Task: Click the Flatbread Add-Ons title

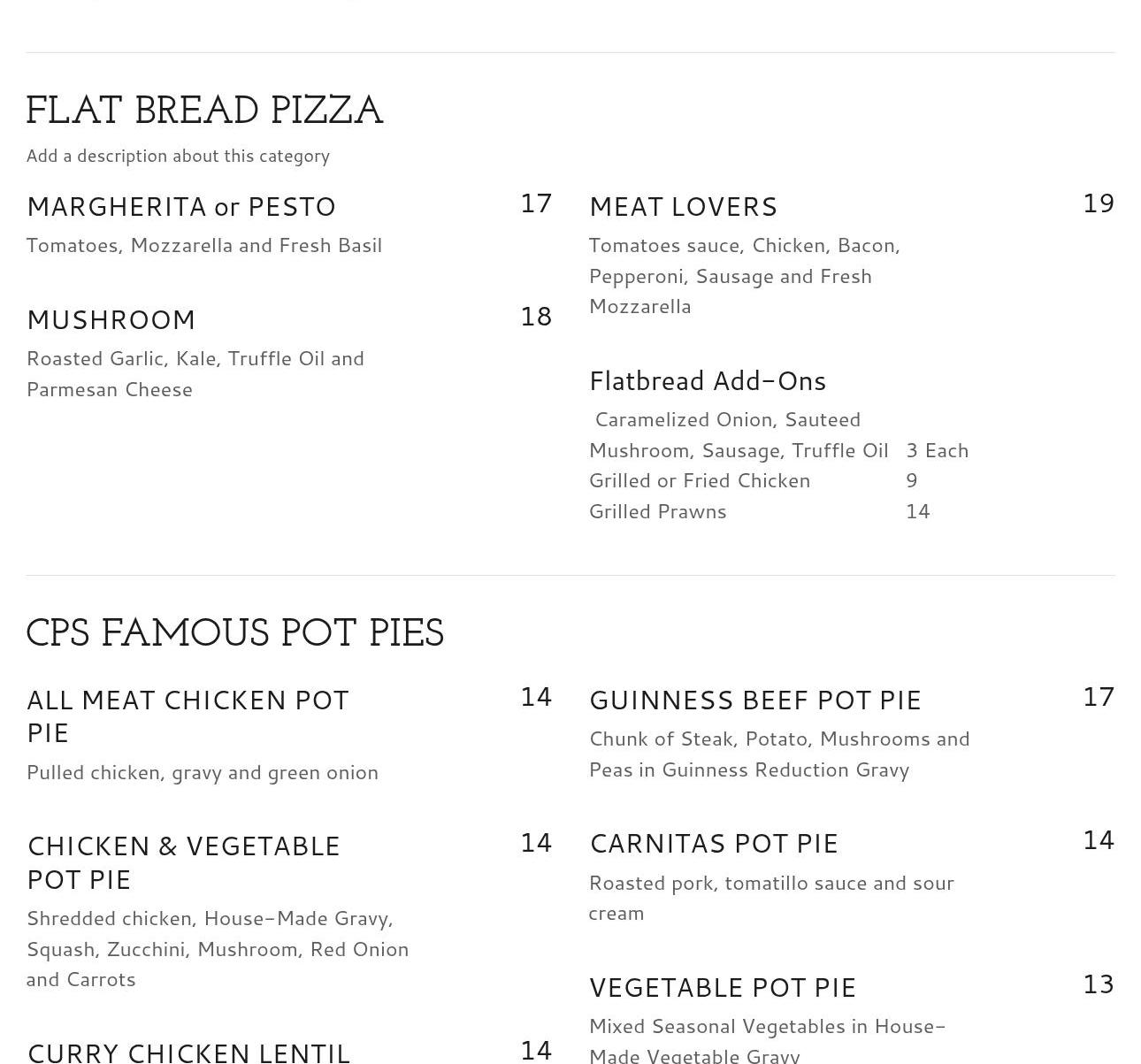Action: click(x=707, y=381)
